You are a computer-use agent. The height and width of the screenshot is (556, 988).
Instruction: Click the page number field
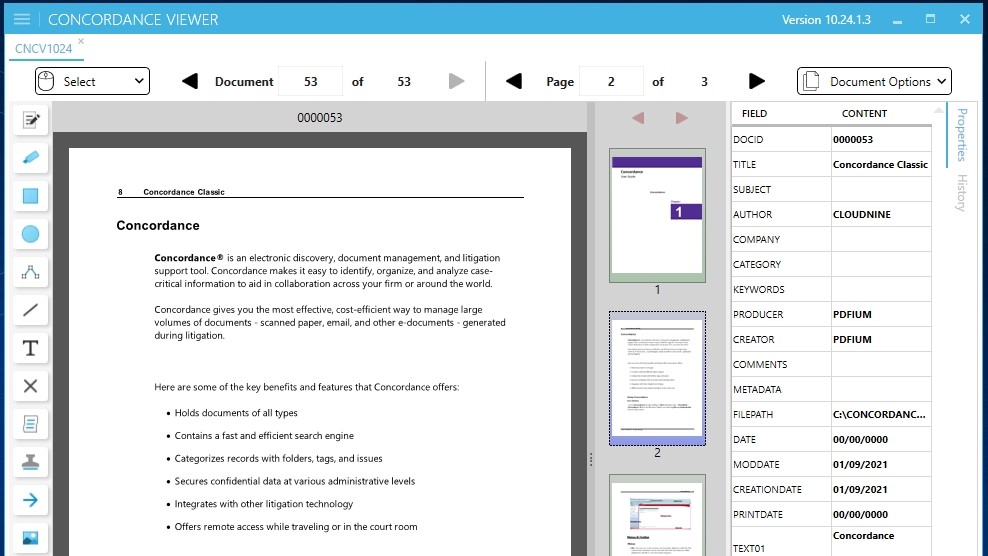click(611, 81)
